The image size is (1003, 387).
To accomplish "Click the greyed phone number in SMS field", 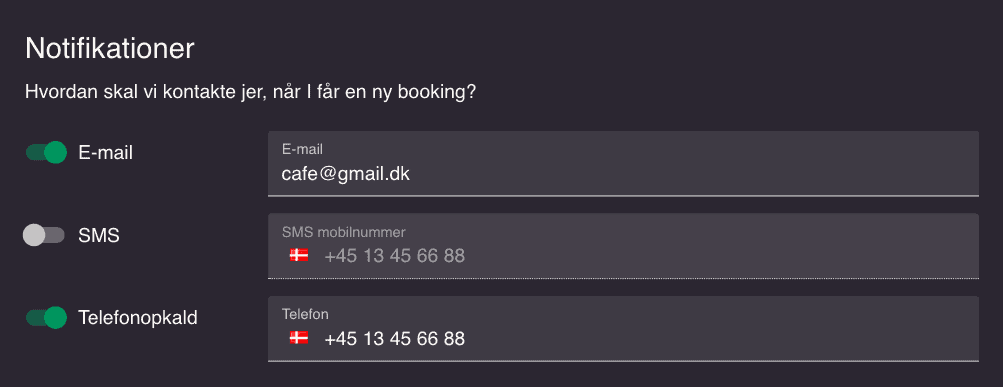I will coord(395,256).
